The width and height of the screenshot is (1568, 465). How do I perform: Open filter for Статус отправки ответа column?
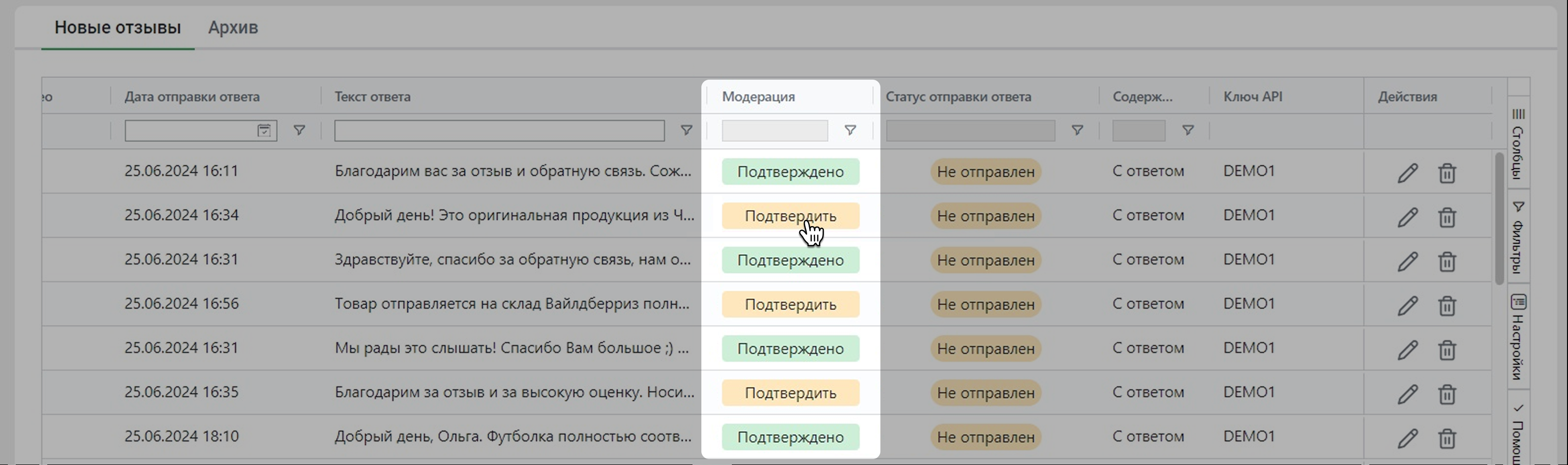pyautogui.click(x=1077, y=130)
